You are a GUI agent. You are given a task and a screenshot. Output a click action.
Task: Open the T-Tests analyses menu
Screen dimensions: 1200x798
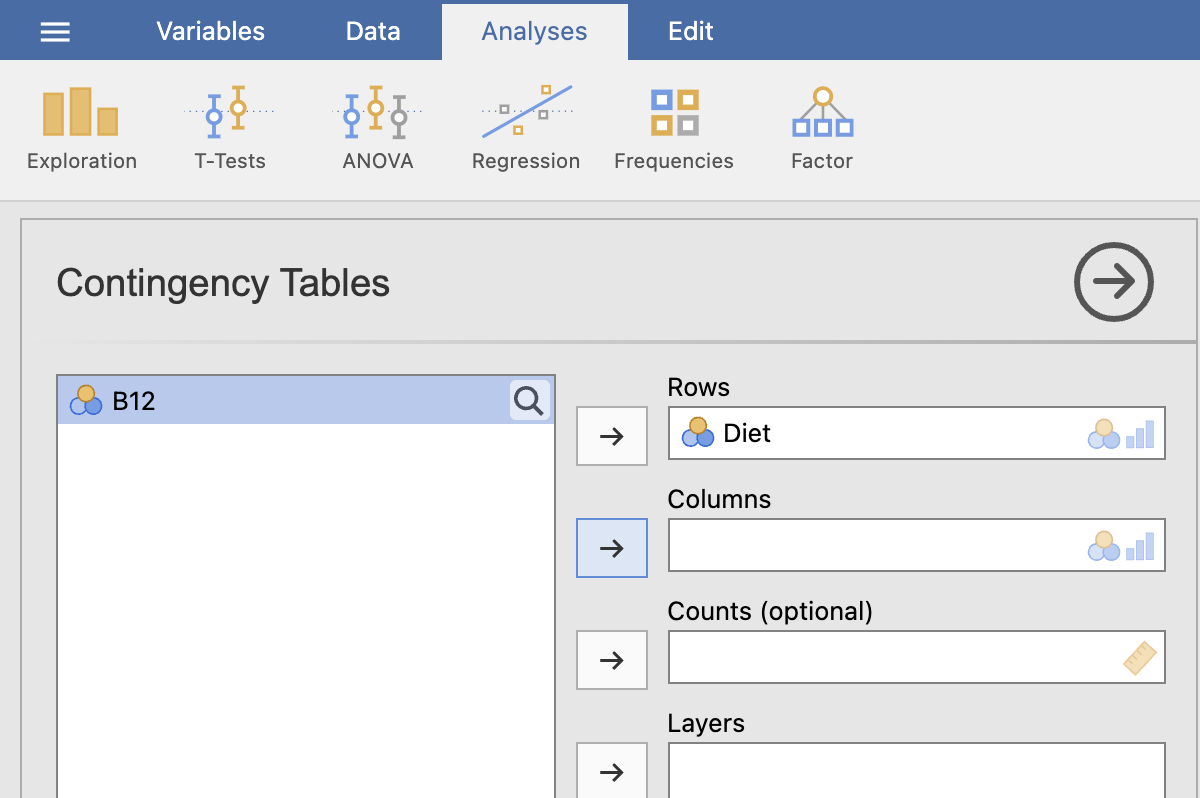point(229,128)
